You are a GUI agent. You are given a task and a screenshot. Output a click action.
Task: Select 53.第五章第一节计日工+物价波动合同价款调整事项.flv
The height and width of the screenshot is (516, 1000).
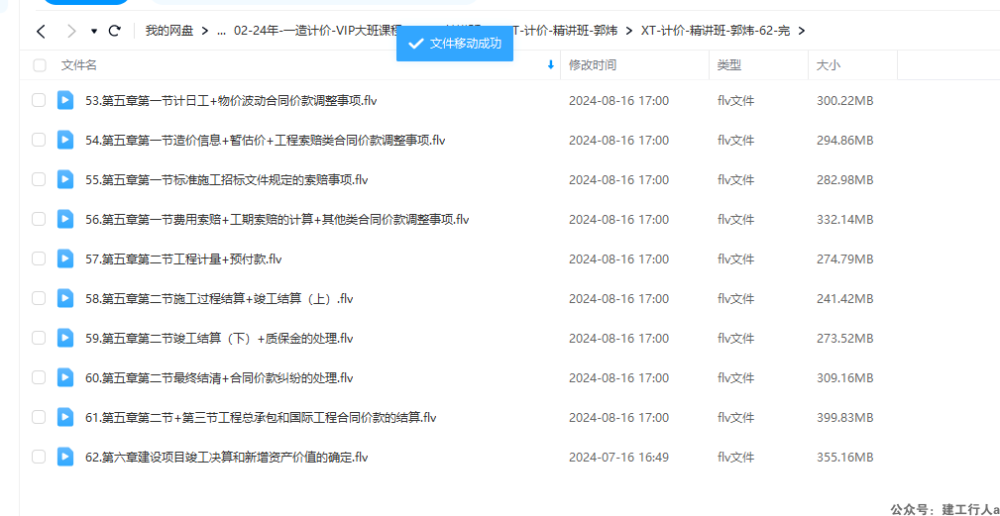[x=231, y=101]
